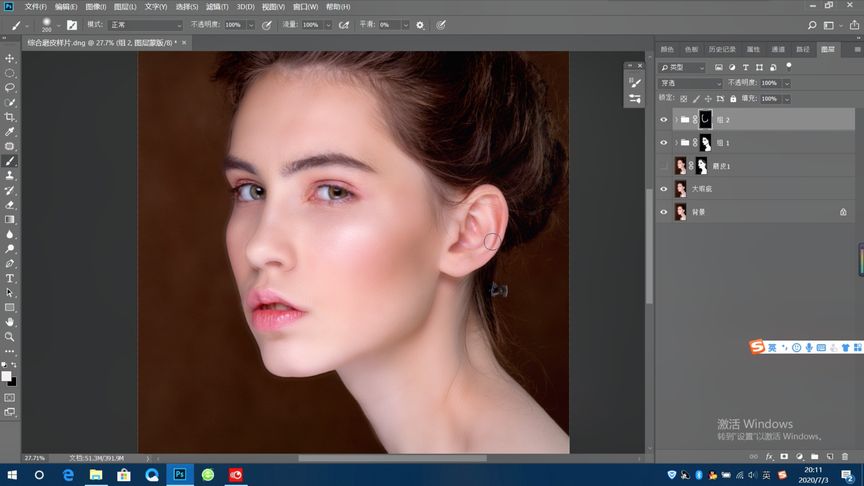Switch to the 历史记录 panel tab
The width and height of the screenshot is (864, 486).
pos(721,49)
